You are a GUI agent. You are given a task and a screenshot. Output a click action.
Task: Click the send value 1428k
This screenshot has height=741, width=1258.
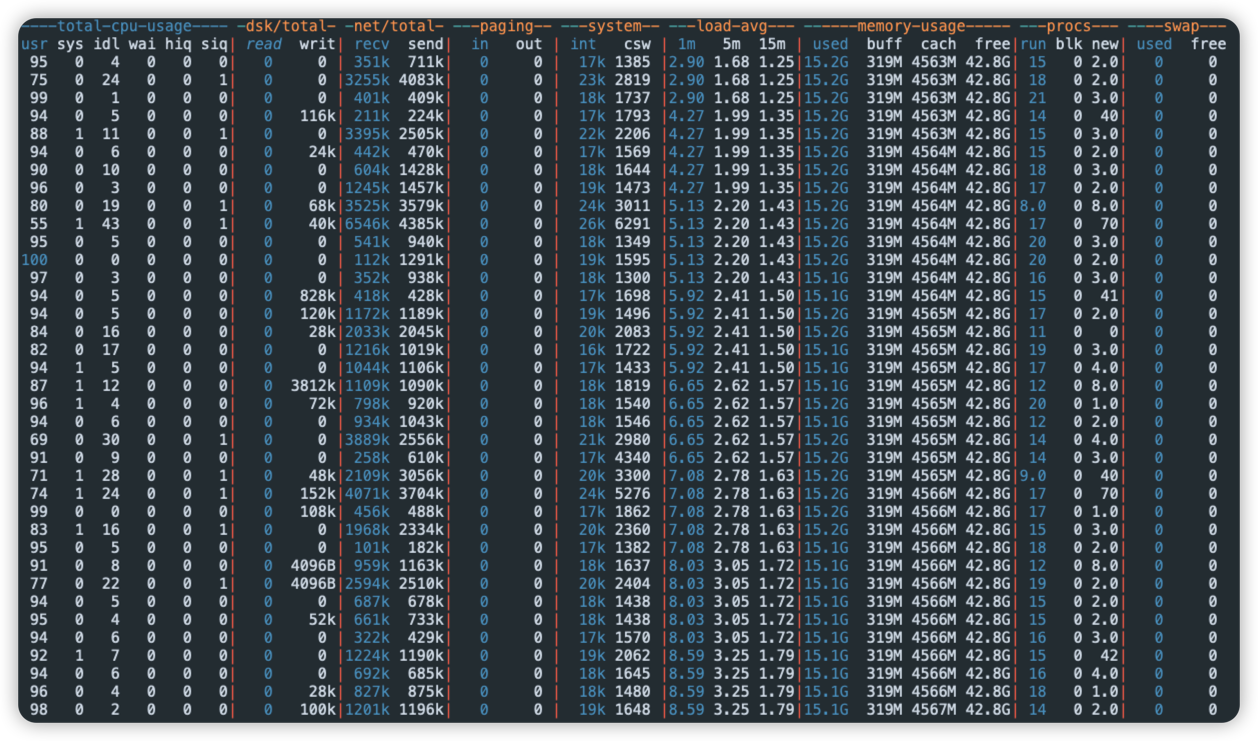(422, 170)
